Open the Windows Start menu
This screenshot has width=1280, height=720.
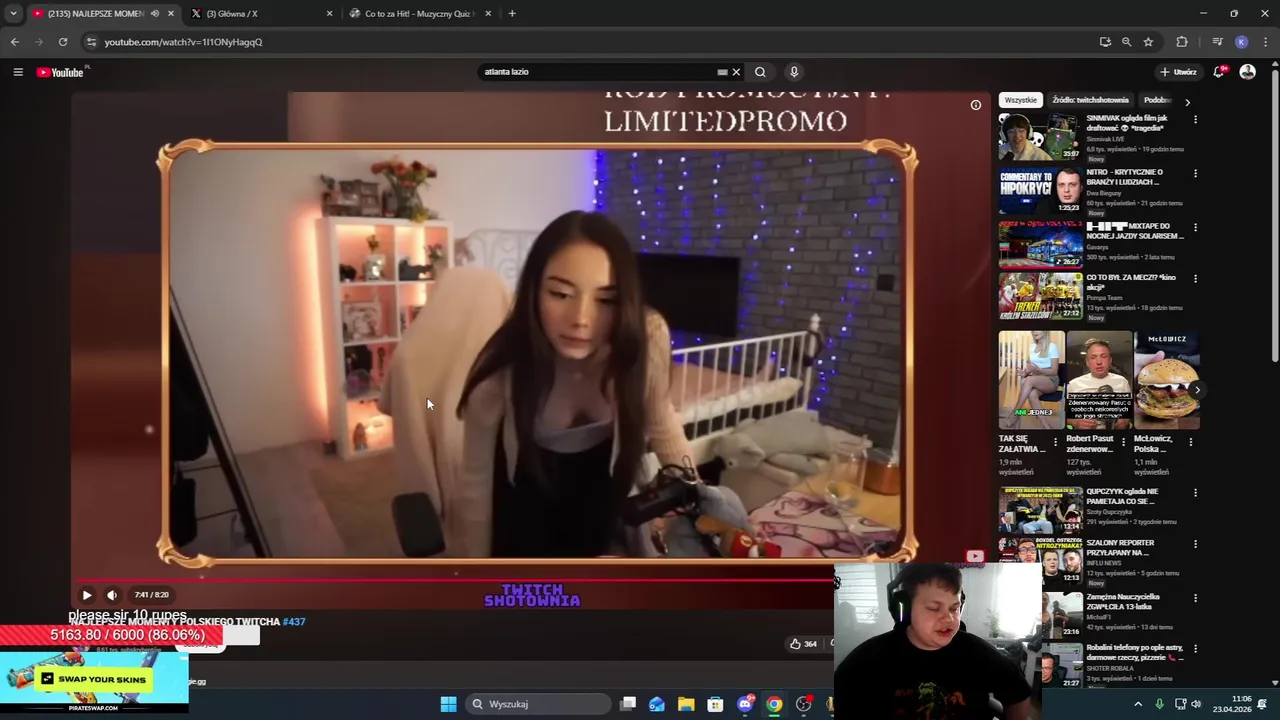coord(448,704)
